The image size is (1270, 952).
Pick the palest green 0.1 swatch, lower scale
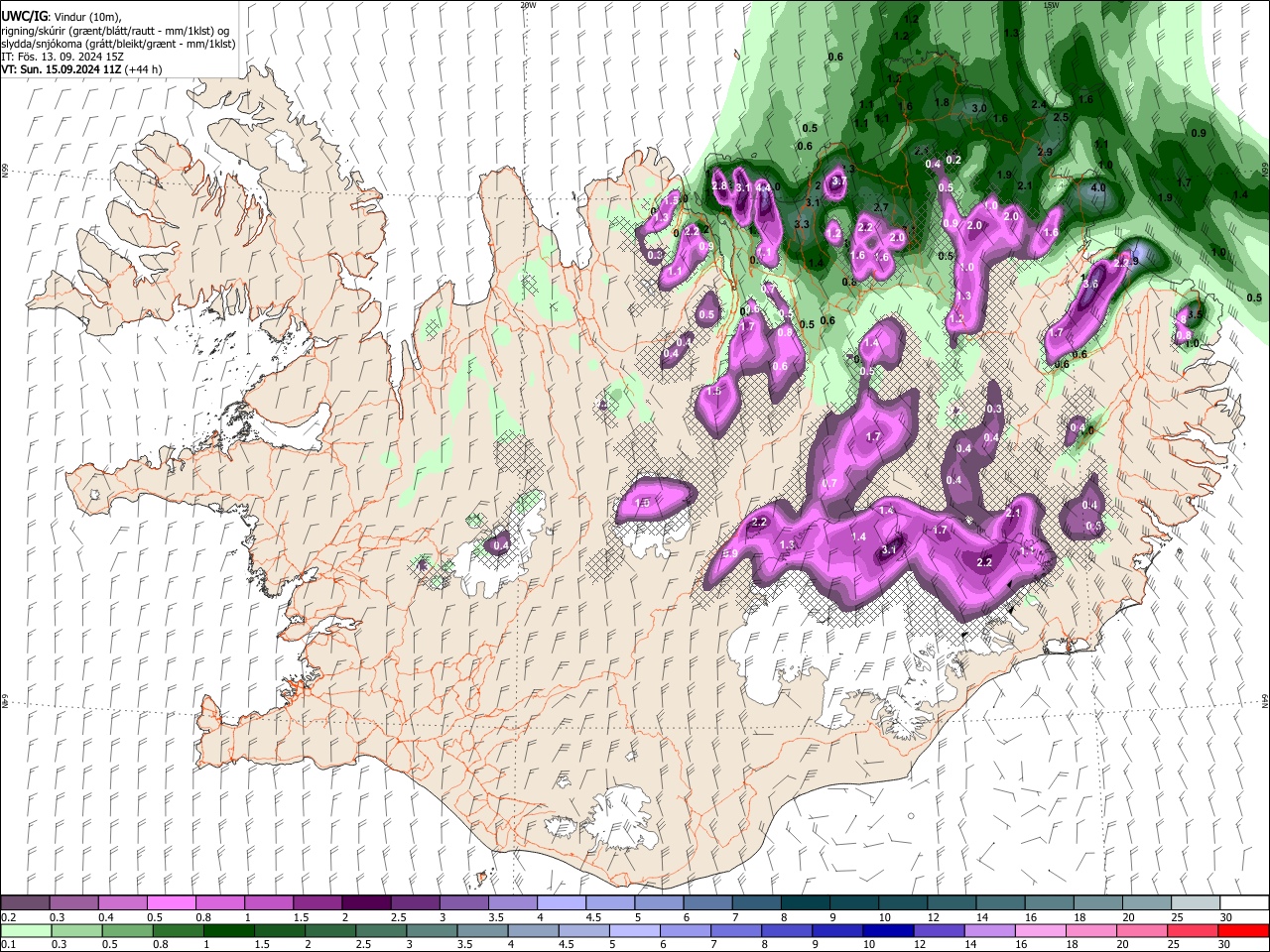pyautogui.click(x=26, y=930)
